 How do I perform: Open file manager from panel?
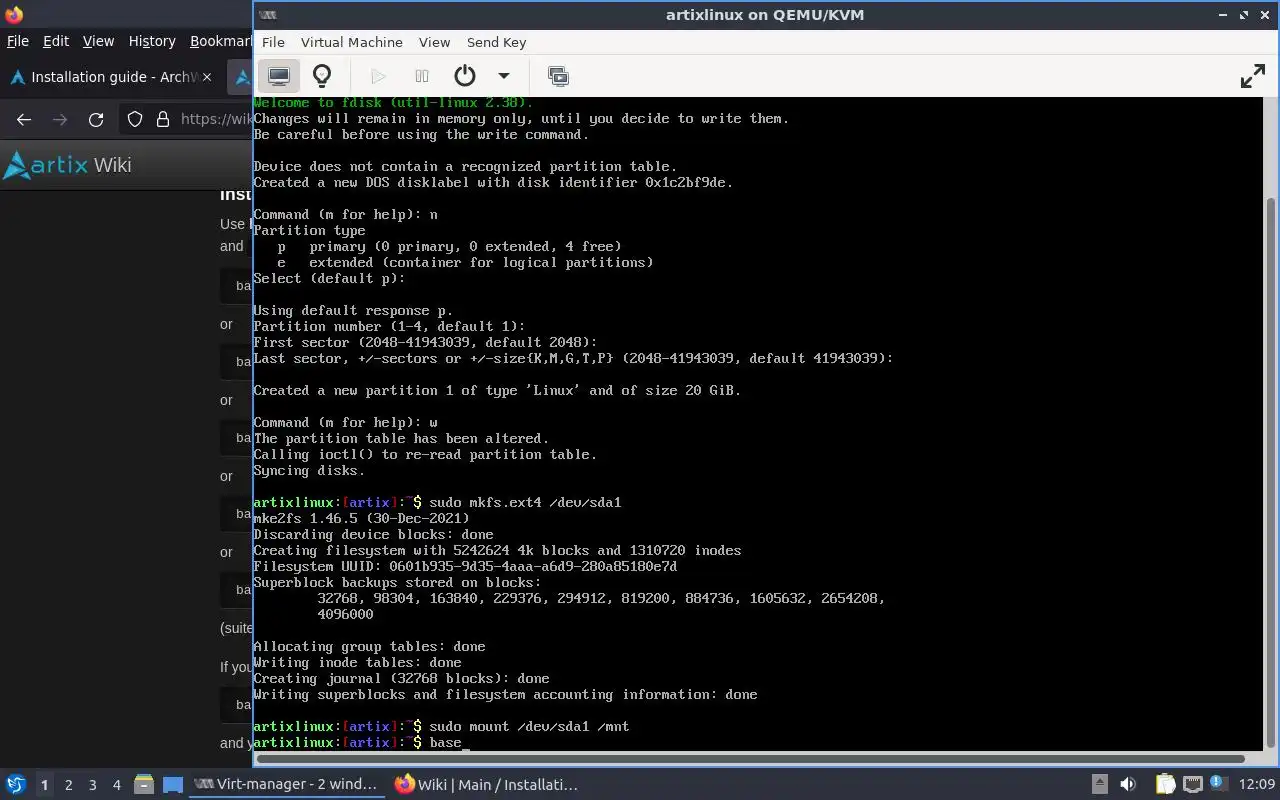(x=143, y=785)
